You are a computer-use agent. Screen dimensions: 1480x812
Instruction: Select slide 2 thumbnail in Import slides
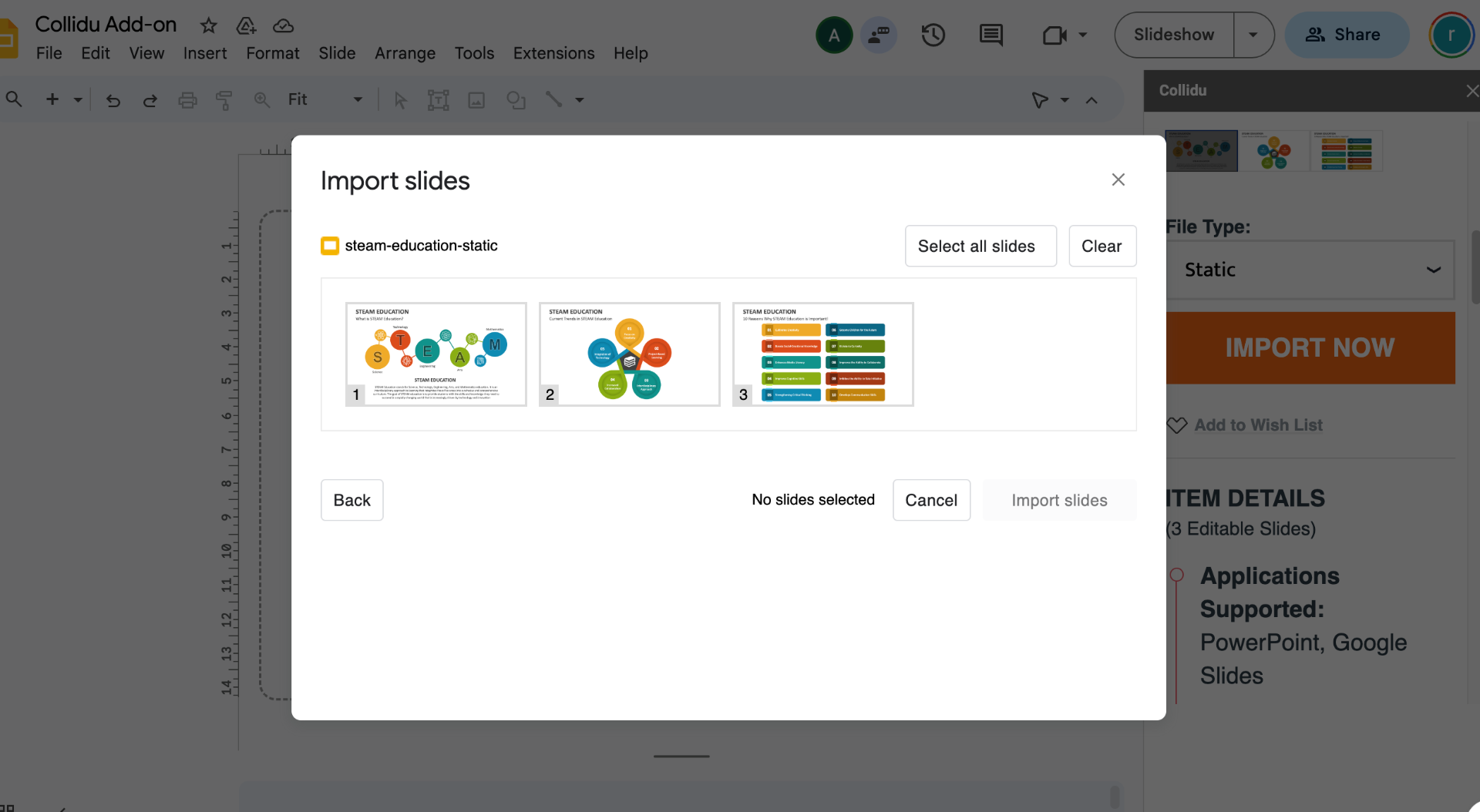pyautogui.click(x=629, y=354)
